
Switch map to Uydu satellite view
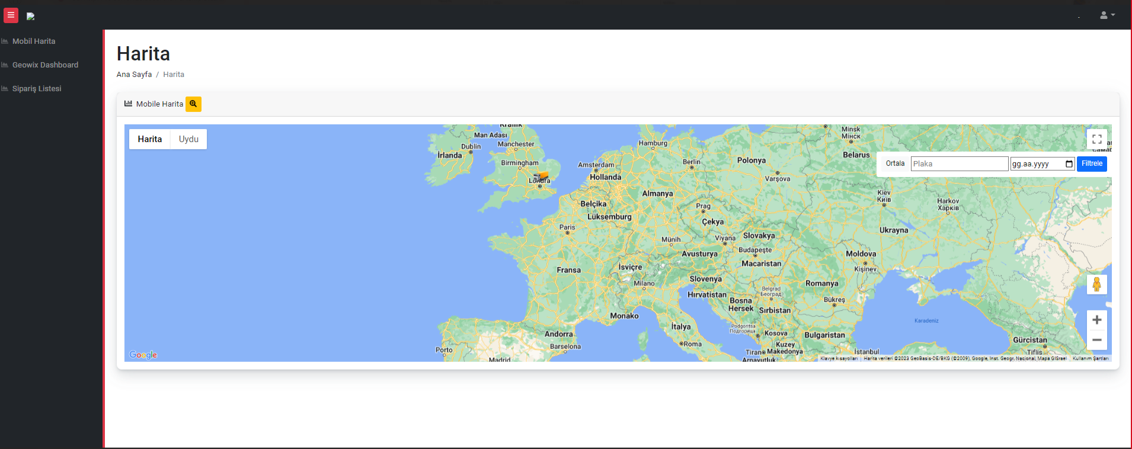coord(188,139)
